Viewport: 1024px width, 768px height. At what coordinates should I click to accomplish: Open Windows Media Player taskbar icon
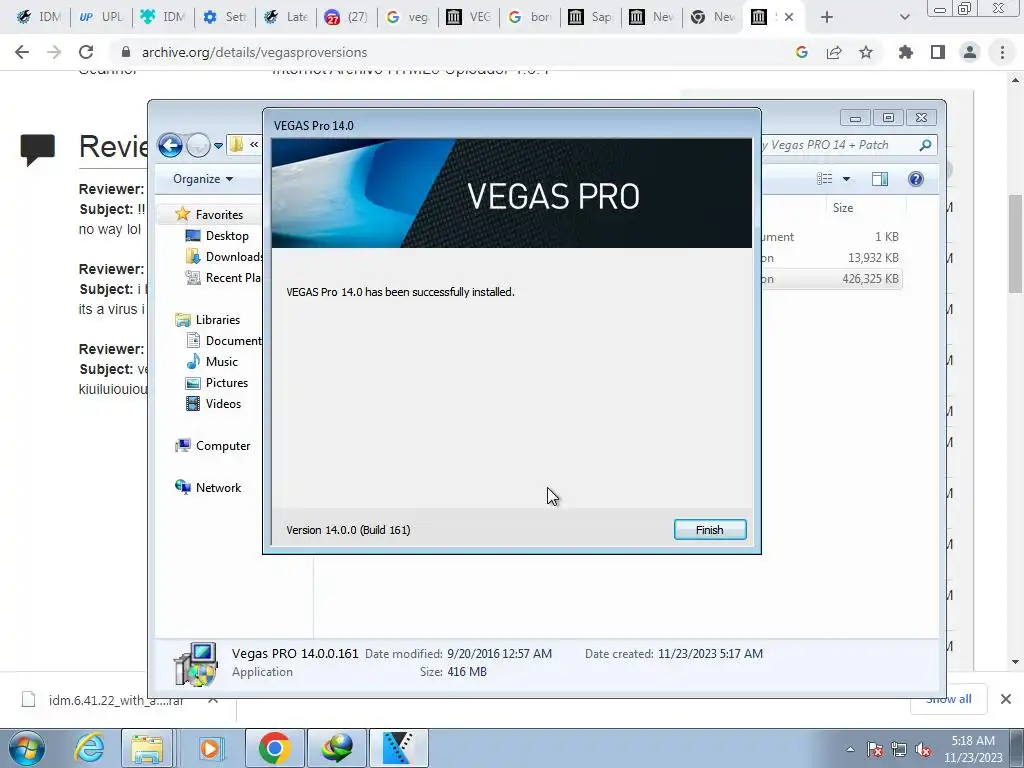pyautogui.click(x=210, y=748)
